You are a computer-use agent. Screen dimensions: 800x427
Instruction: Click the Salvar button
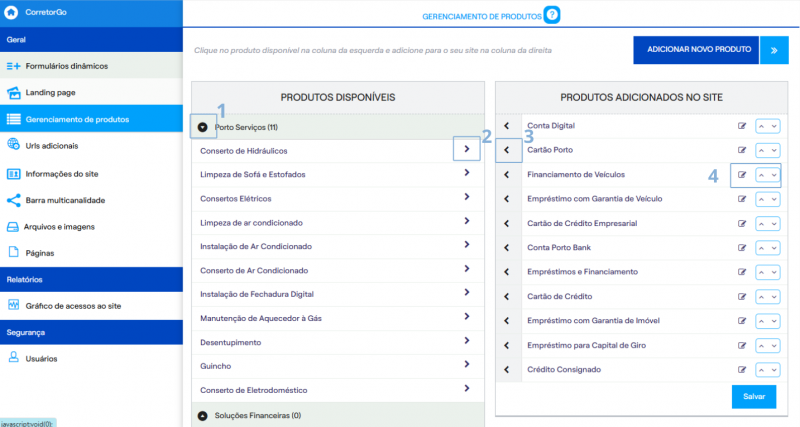(x=754, y=396)
